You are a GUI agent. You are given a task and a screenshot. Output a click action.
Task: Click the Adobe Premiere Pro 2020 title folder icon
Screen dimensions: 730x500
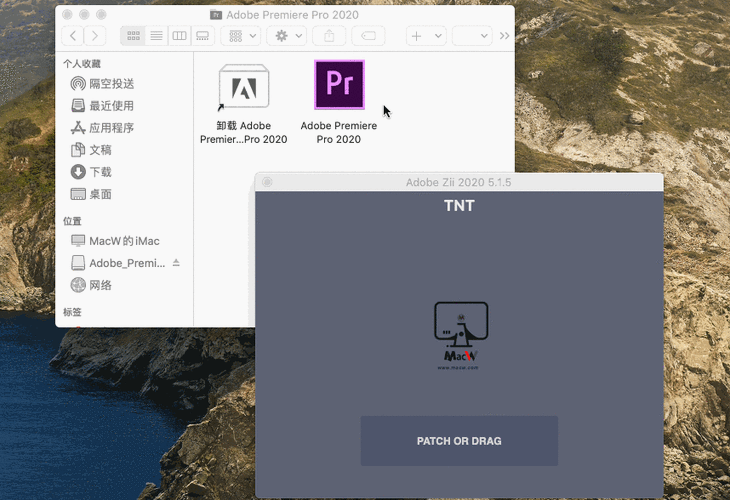click(x=216, y=15)
